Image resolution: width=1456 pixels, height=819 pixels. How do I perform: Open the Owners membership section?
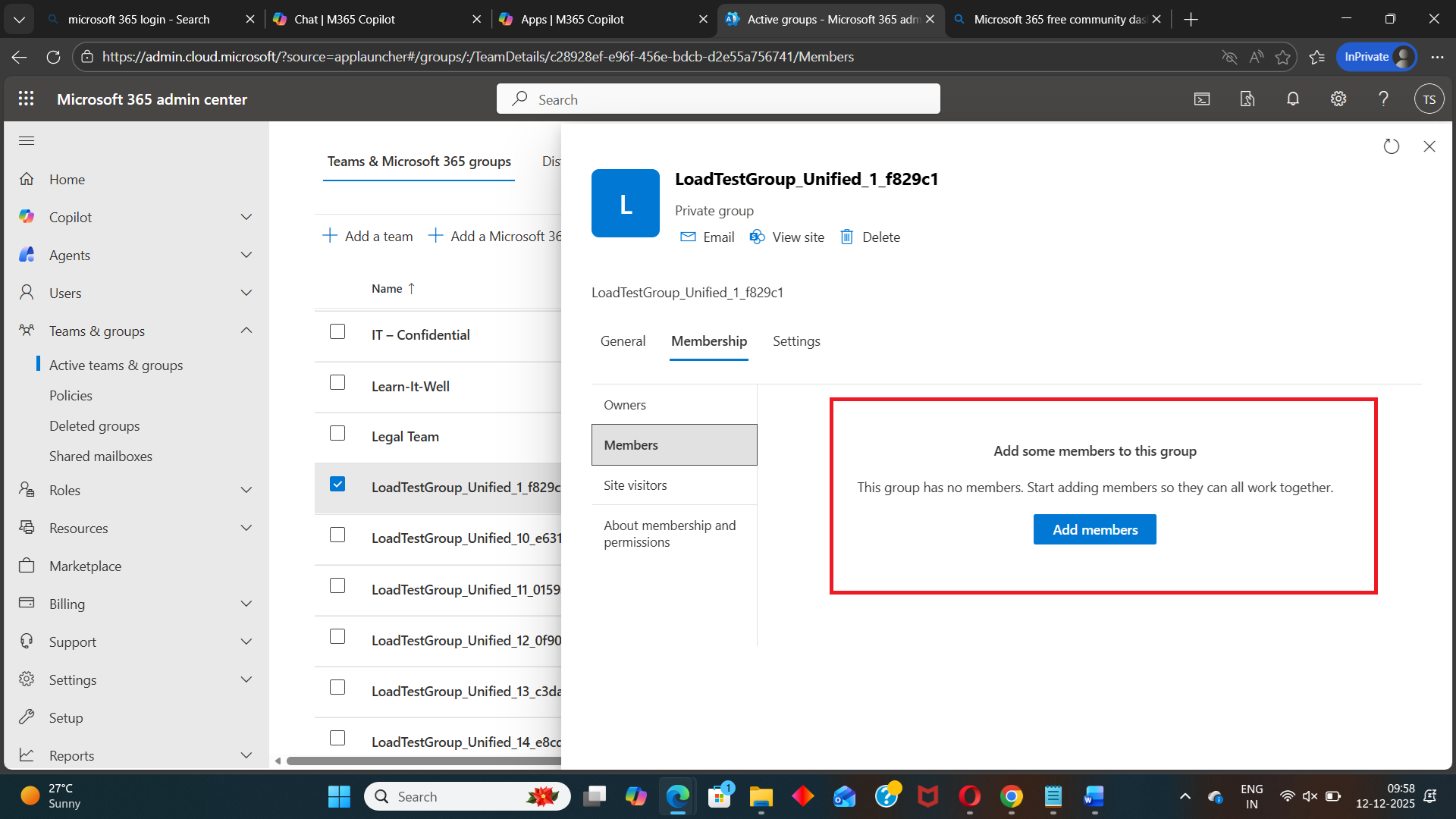pyautogui.click(x=625, y=405)
